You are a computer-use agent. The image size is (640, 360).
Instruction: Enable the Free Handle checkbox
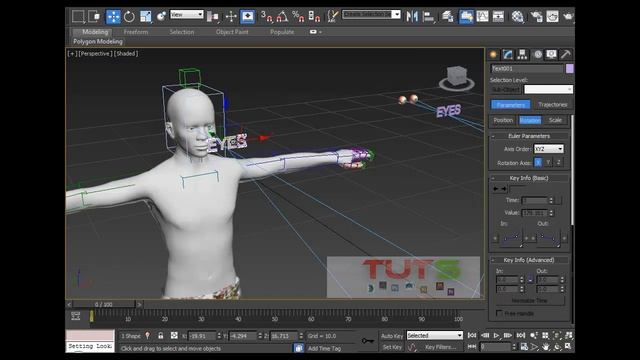[499, 313]
